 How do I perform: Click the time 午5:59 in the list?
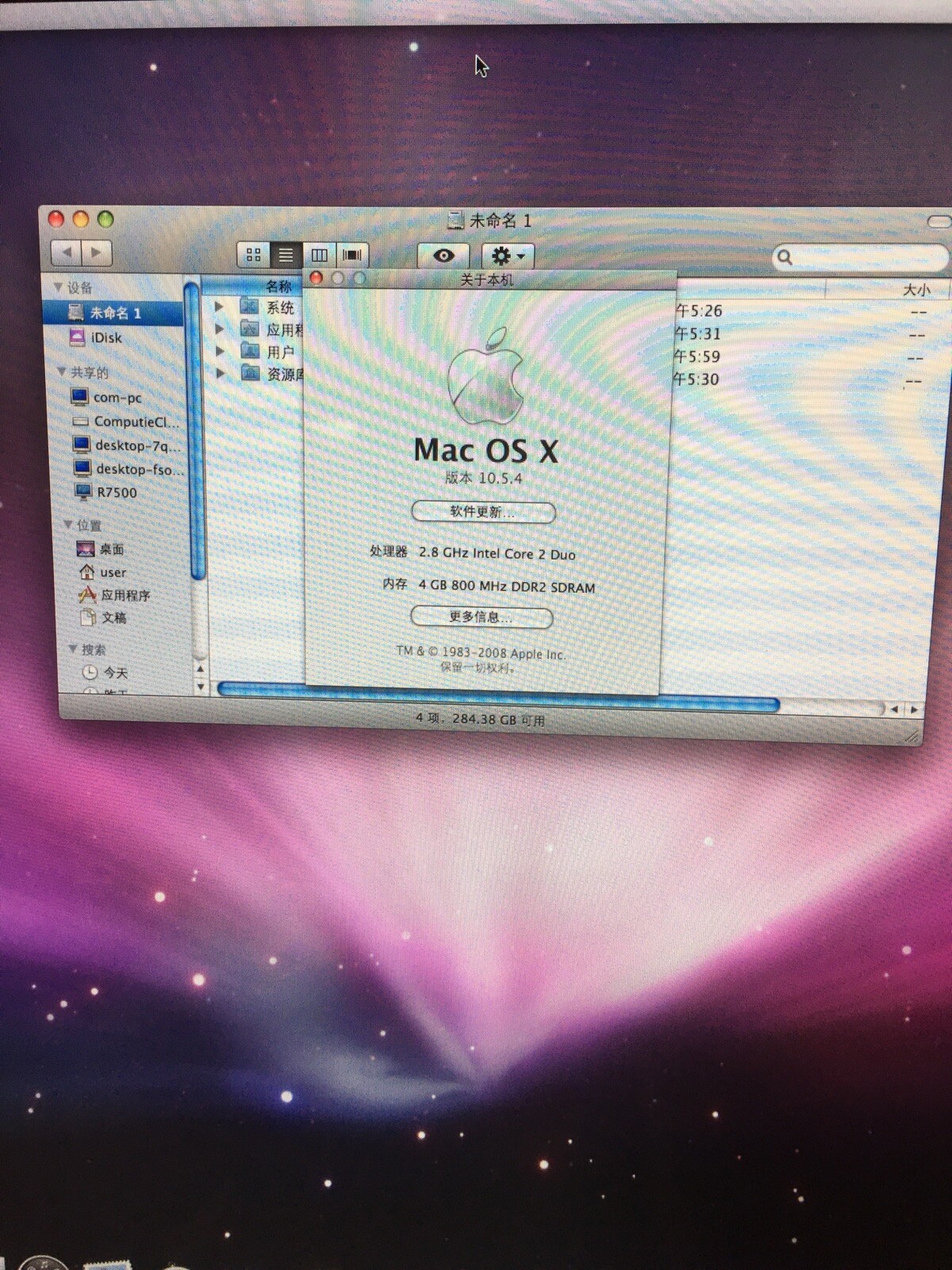click(x=697, y=356)
